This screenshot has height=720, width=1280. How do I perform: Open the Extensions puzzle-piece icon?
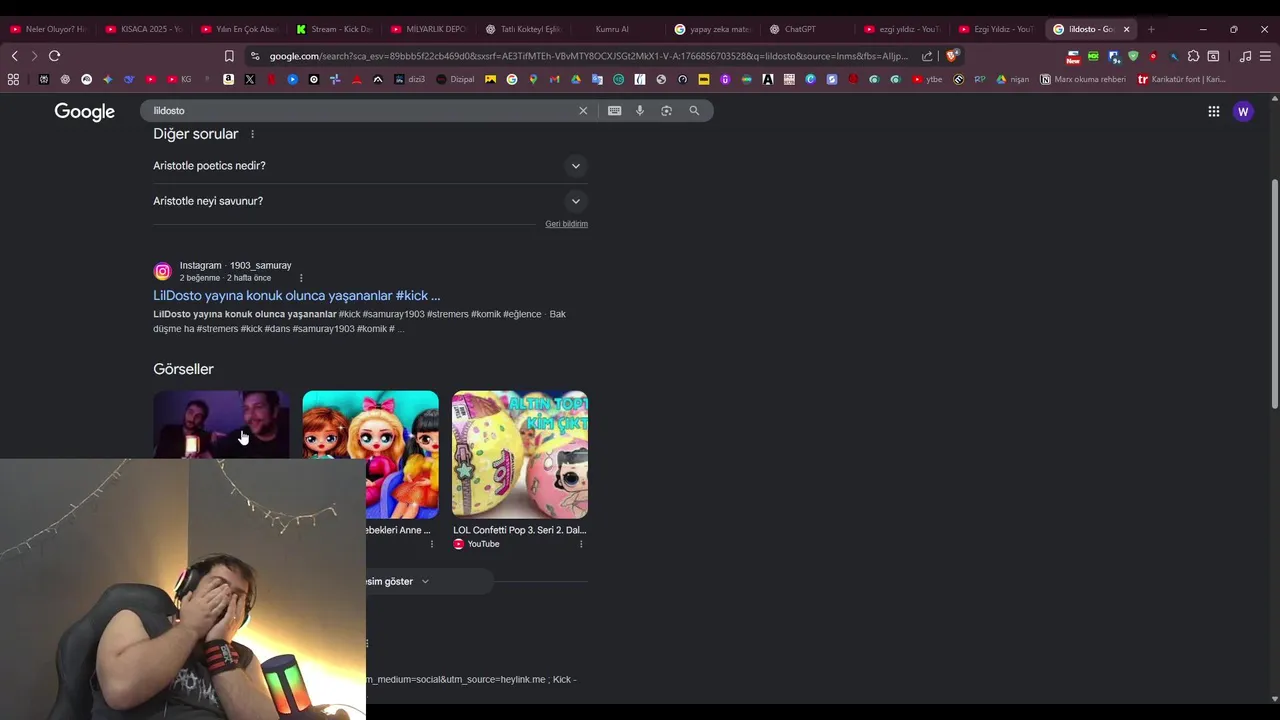pyautogui.click(x=1193, y=56)
